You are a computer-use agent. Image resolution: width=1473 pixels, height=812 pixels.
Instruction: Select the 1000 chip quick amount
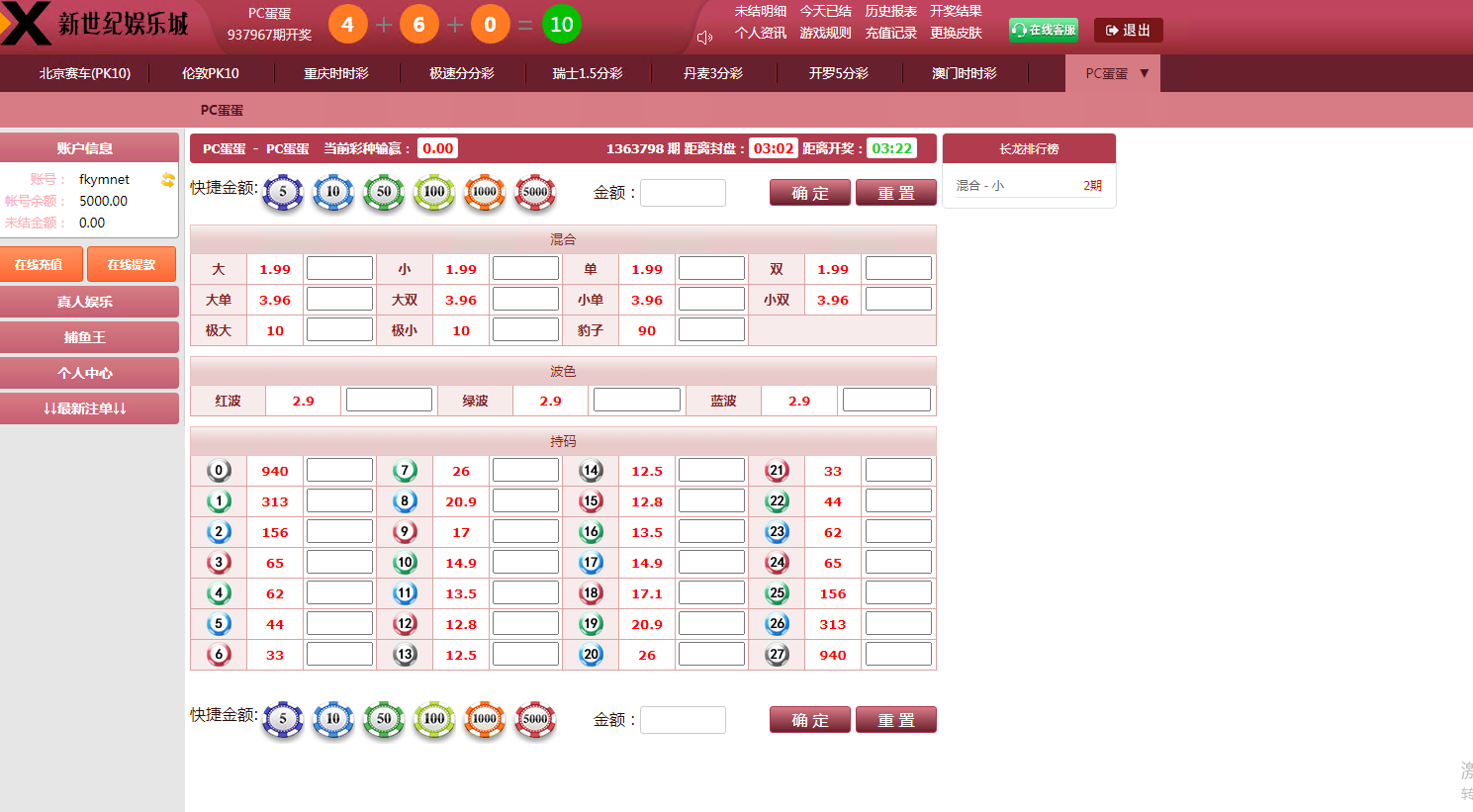(x=485, y=193)
